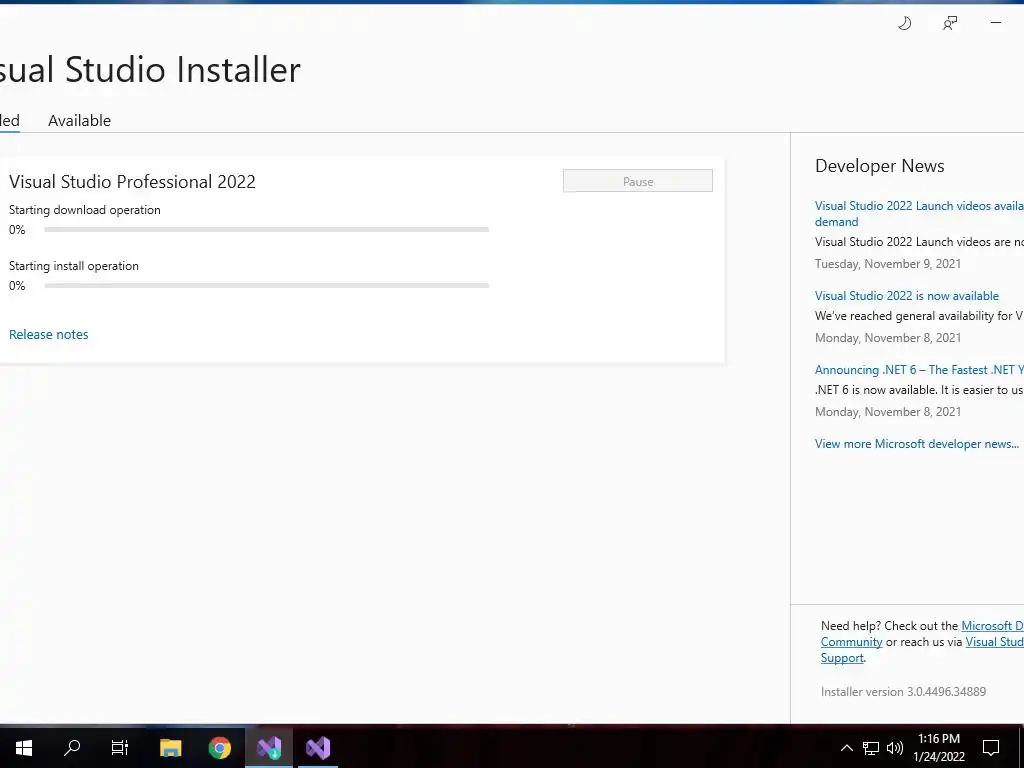
Task: Select 'Tuesday, November 9, 2021' date text
Action: click(x=888, y=264)
